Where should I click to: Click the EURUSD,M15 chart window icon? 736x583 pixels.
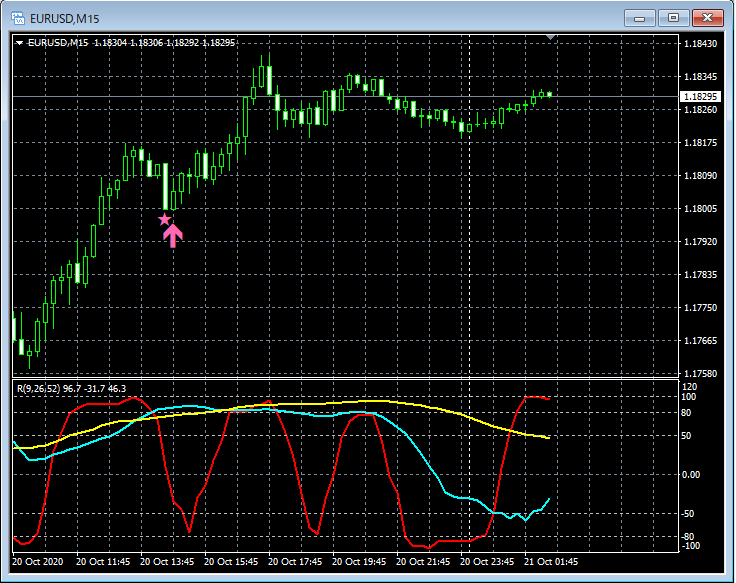pos(18,18)
